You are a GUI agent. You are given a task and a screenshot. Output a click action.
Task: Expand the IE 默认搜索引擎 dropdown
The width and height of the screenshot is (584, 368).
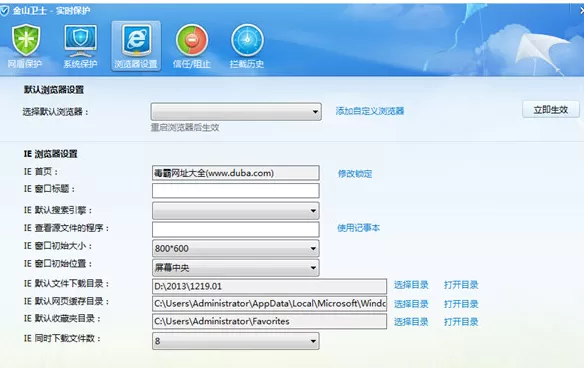235,211
